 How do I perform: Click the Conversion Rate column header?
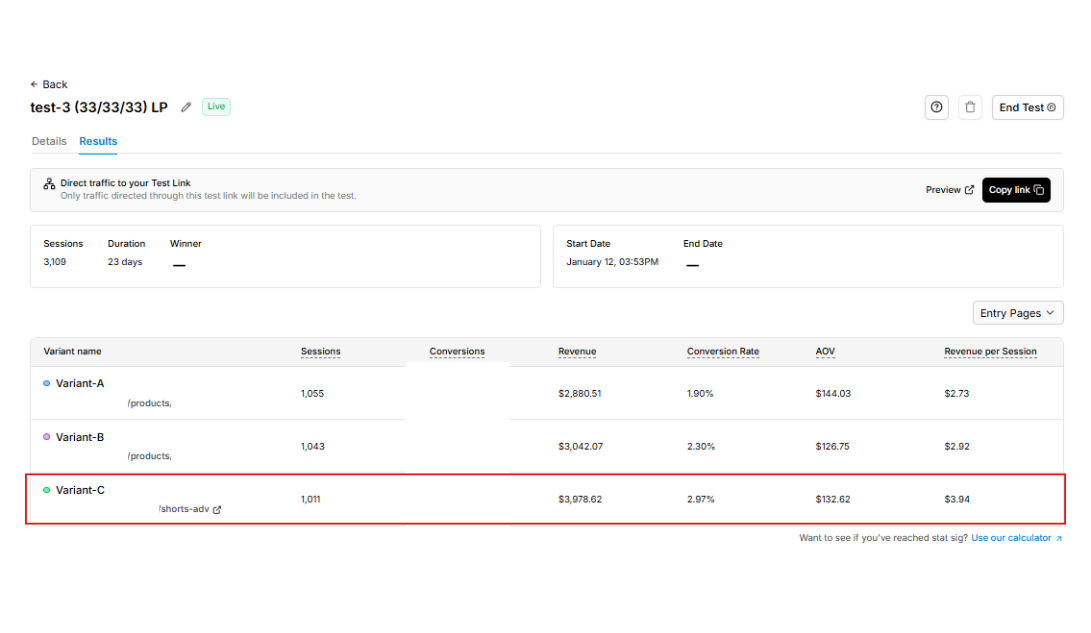[x=722, y=352]
